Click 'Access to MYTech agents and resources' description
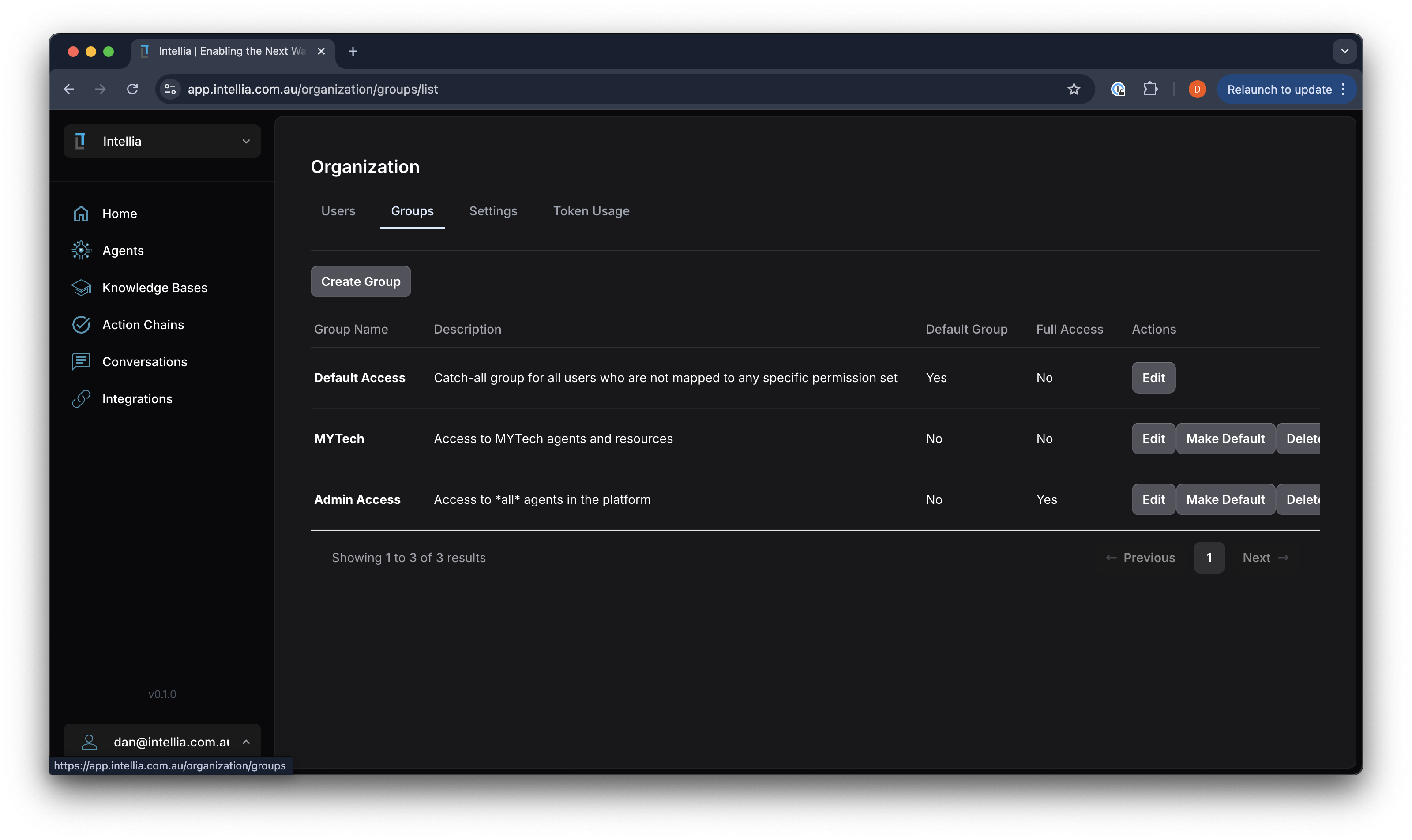The width and height of the screenshot is (1412, 840). click(553, 439)
